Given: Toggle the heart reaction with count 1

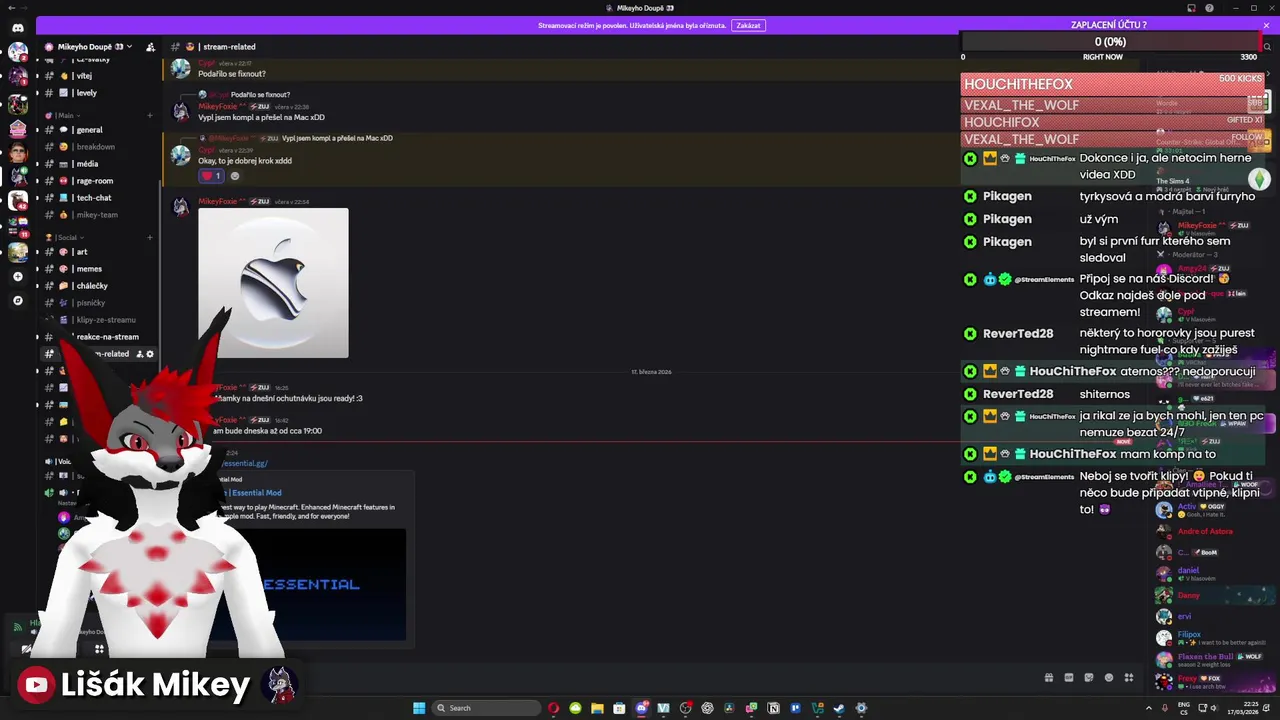Looking at the screenshot, I should click(x=212, y=176).
